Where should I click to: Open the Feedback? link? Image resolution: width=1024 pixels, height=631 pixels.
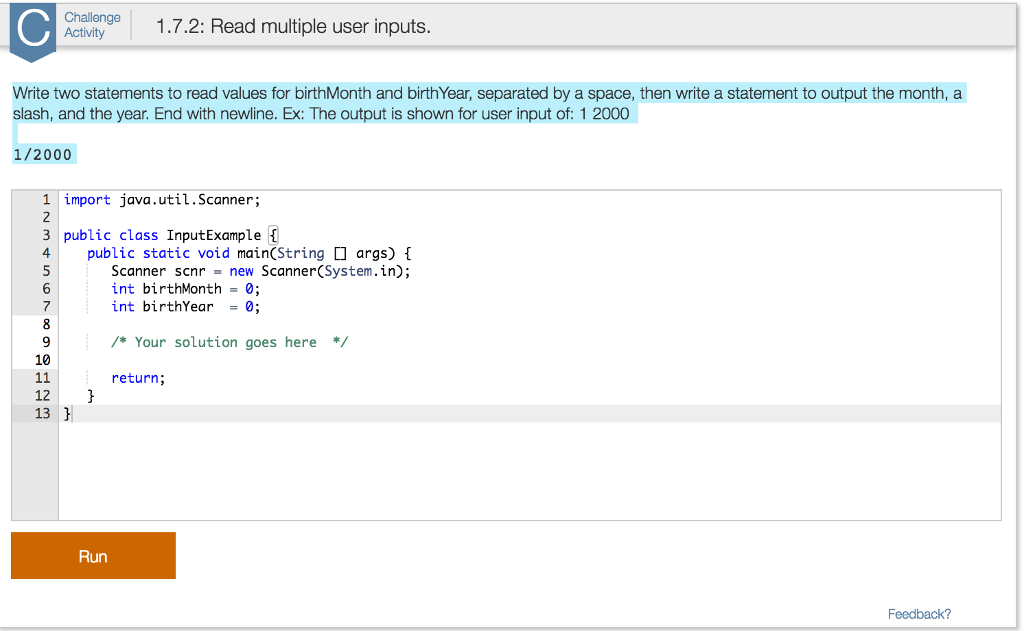[x=919, y=614]
